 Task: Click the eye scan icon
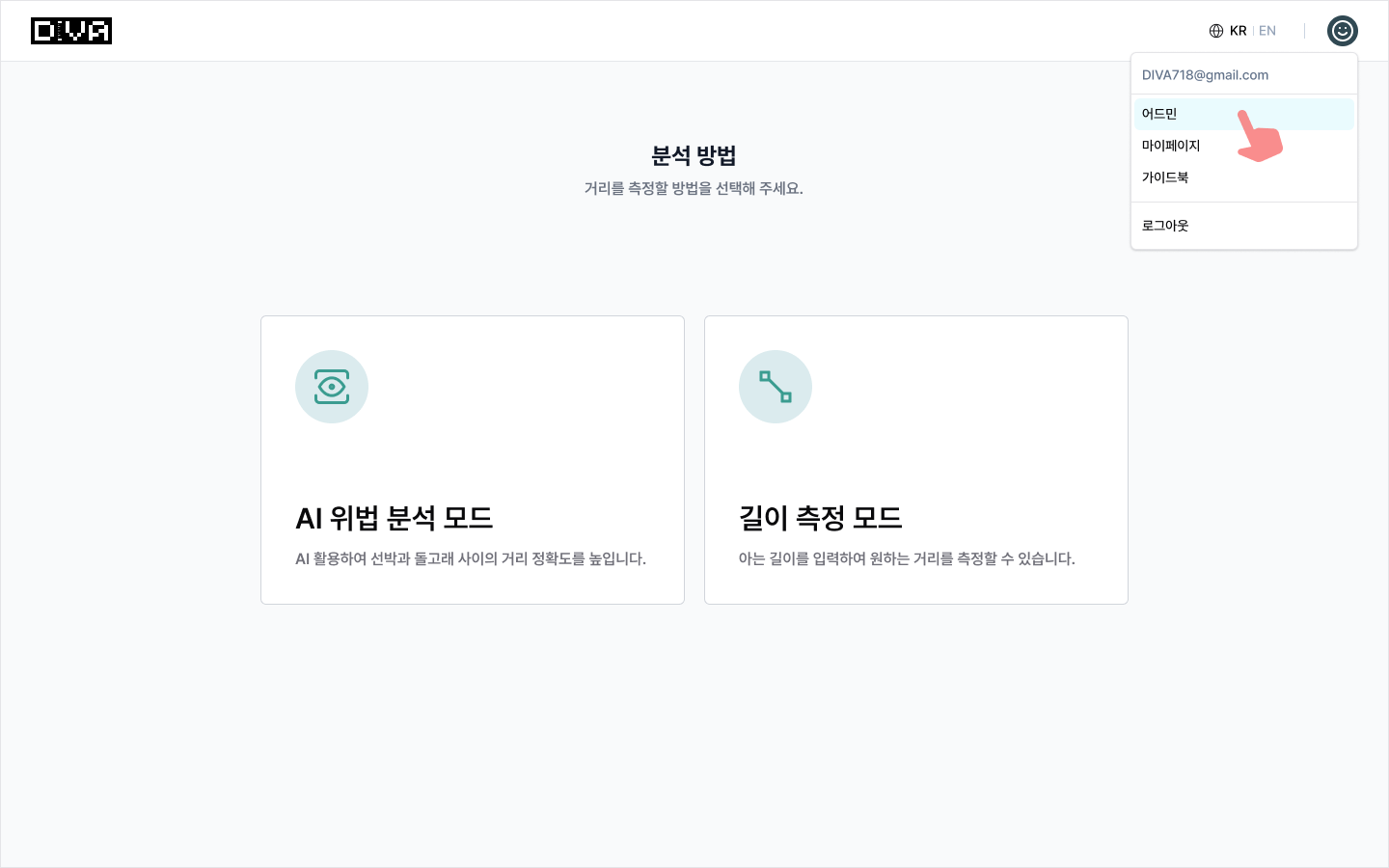click(332, 387)
